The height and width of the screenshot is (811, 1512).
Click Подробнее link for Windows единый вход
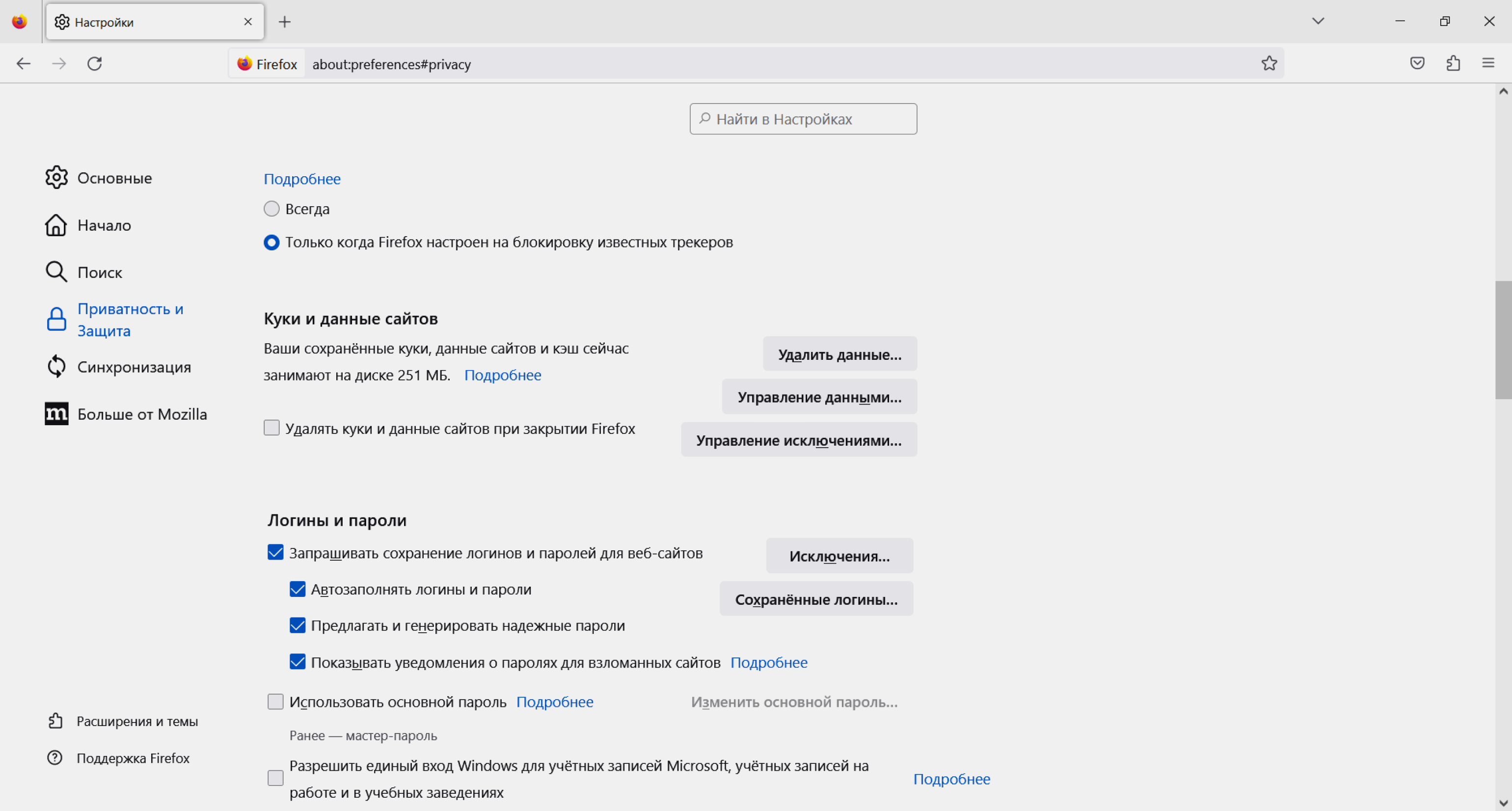pyautogui.click(x=951, y=779)
